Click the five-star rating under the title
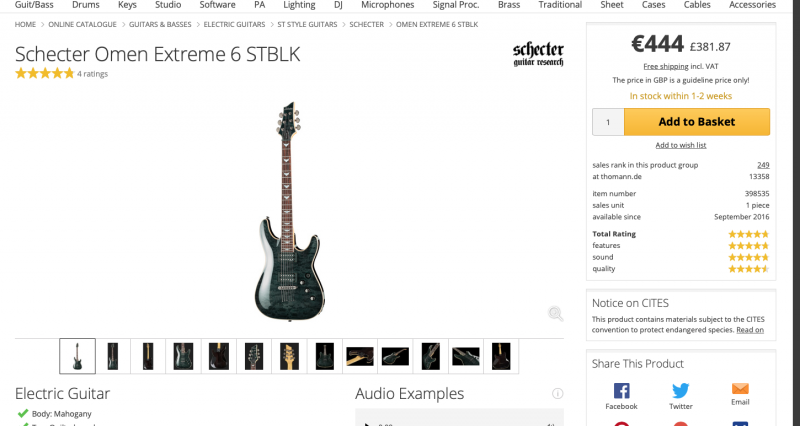This screenshot has height=426, width=800. tap(45, 73)
